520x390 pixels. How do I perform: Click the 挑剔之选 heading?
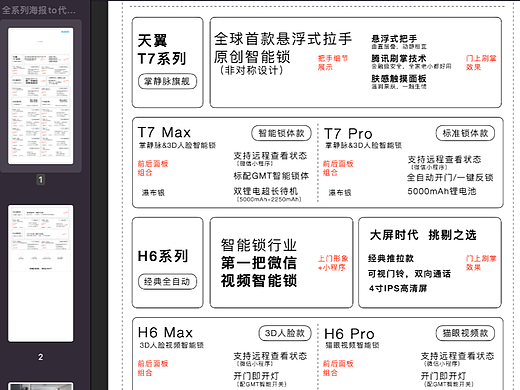[x=452, y=235]
